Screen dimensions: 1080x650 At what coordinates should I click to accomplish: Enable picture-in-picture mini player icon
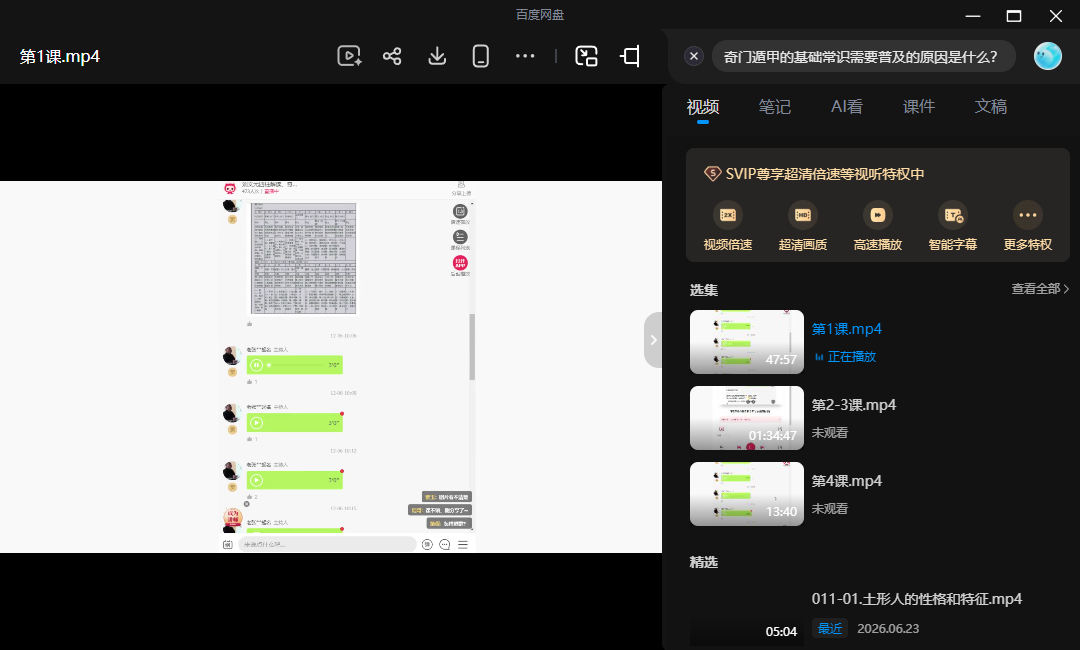coord(586,56)
